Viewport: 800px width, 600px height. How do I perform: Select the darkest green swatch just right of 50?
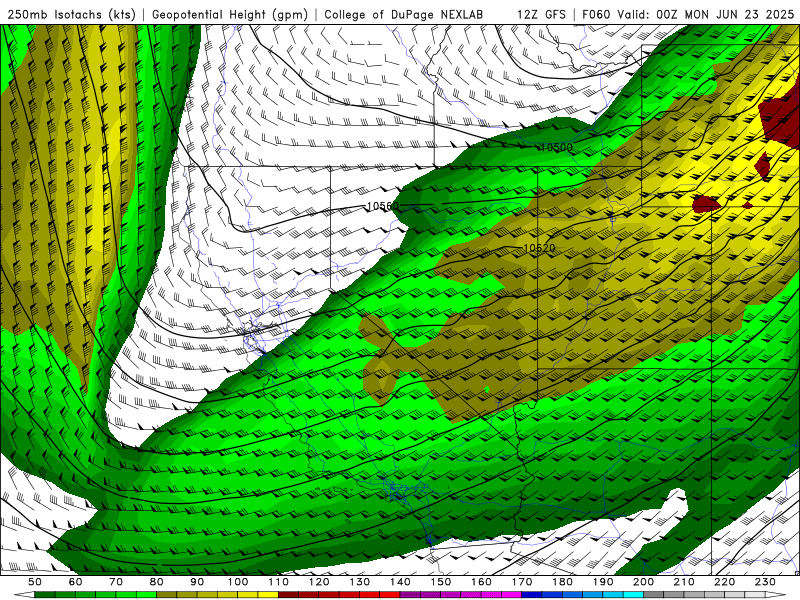click(45, 595)
